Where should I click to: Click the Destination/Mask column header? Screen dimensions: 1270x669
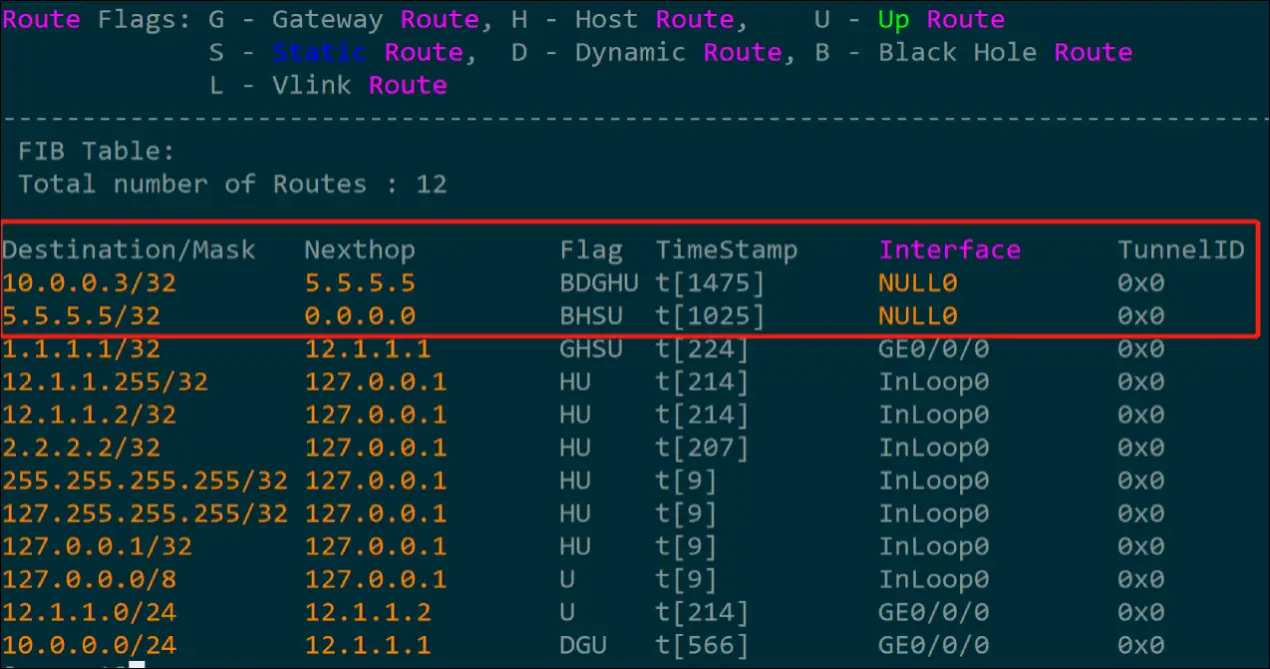coord(129,250)
